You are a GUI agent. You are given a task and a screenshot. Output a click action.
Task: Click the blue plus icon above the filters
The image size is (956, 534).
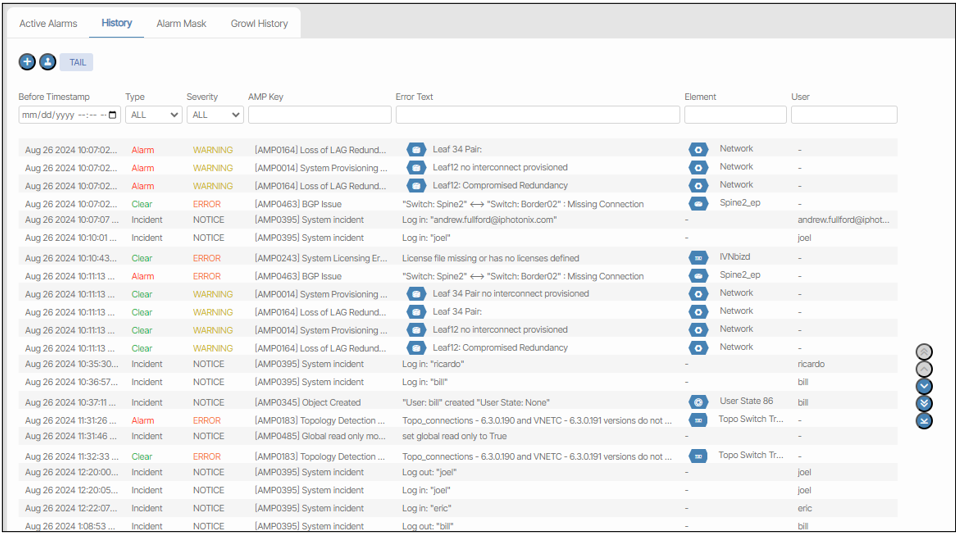tap(27, 62)
